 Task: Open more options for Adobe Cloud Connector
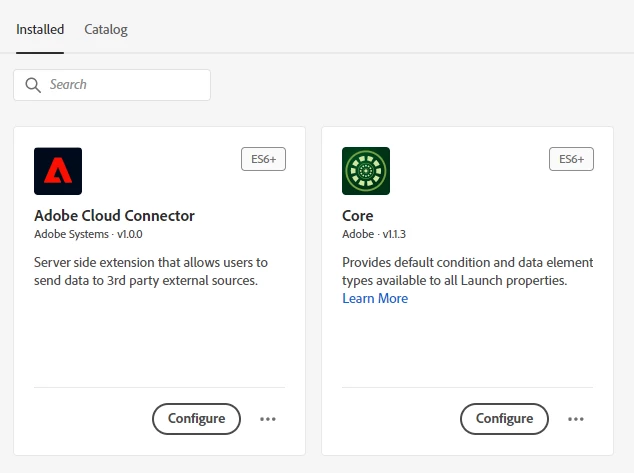[x=268, y=419]
